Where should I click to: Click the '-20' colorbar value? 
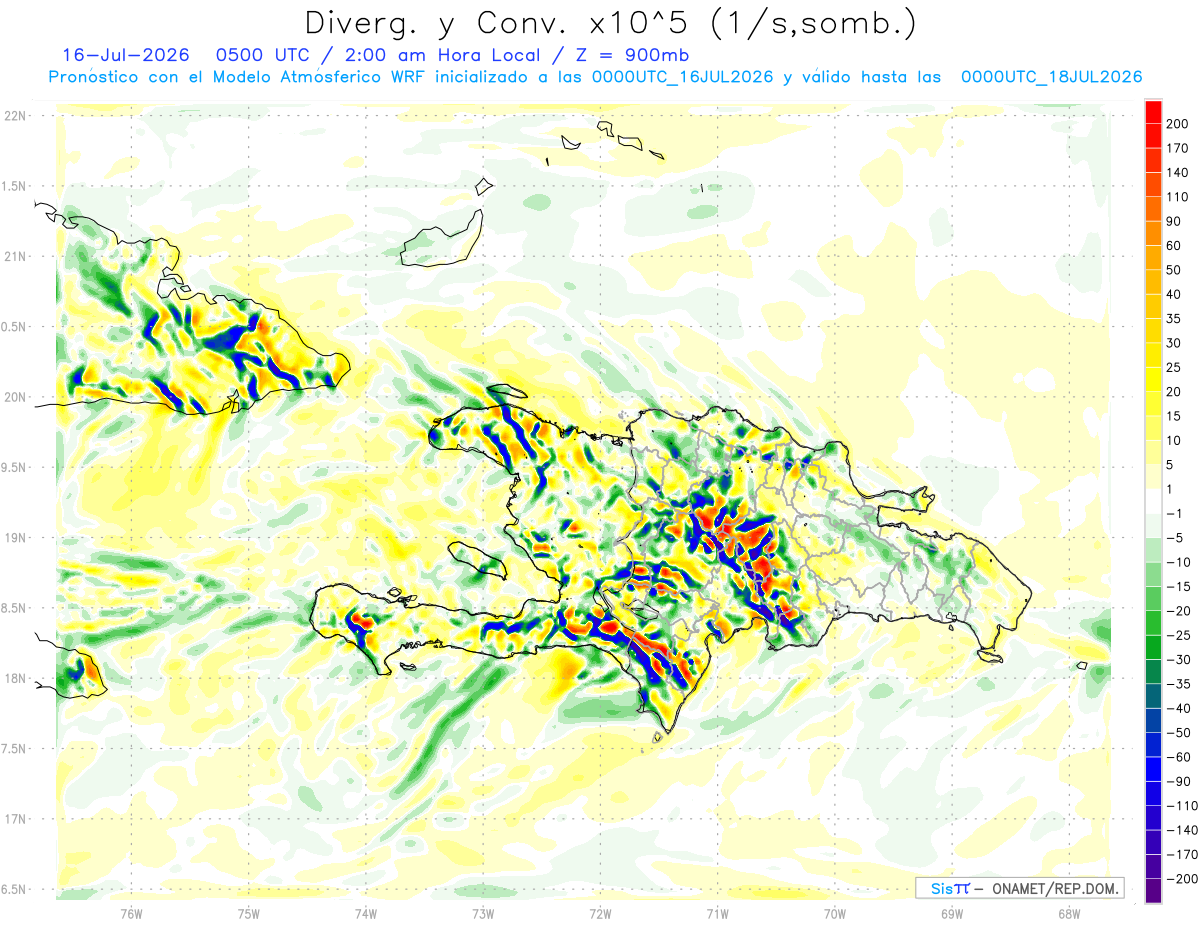[x=1181, y=611]
